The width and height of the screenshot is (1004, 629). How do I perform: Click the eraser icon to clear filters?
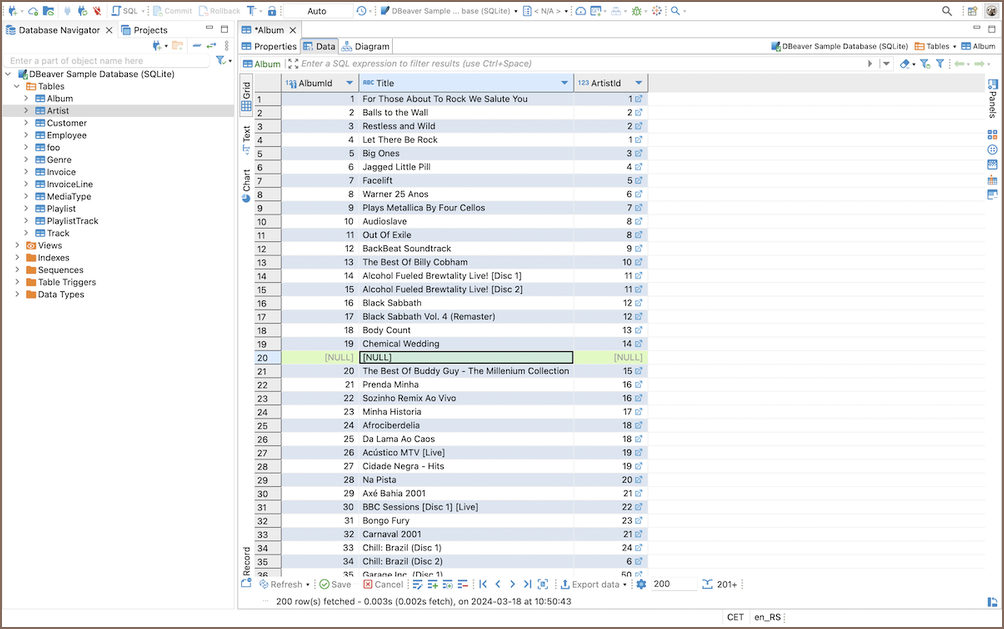pos(905,64)
